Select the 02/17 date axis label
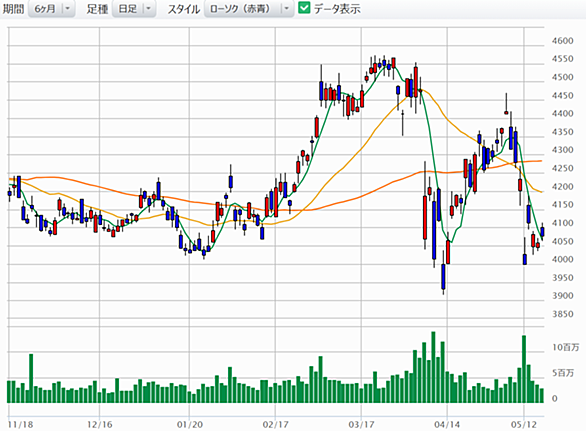This screenshot has width=586, height=431. pyautogui.click(x=275, y=425)
